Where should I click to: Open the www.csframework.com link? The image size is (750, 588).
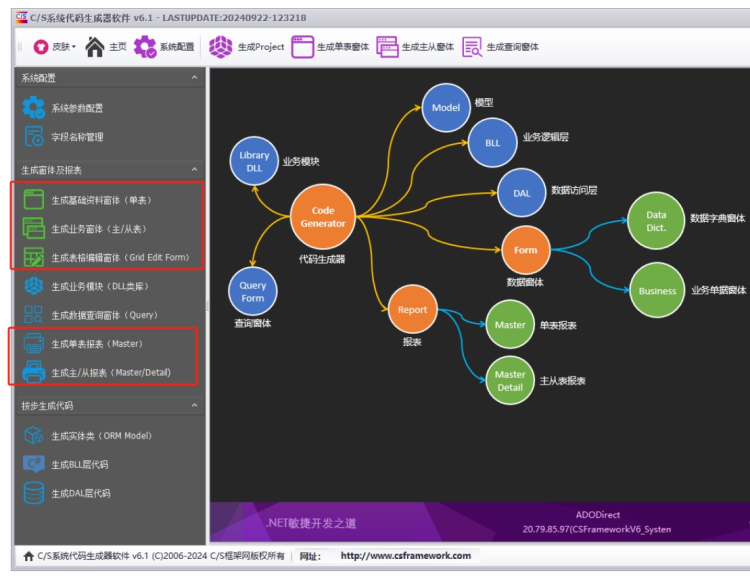[405, 556]
